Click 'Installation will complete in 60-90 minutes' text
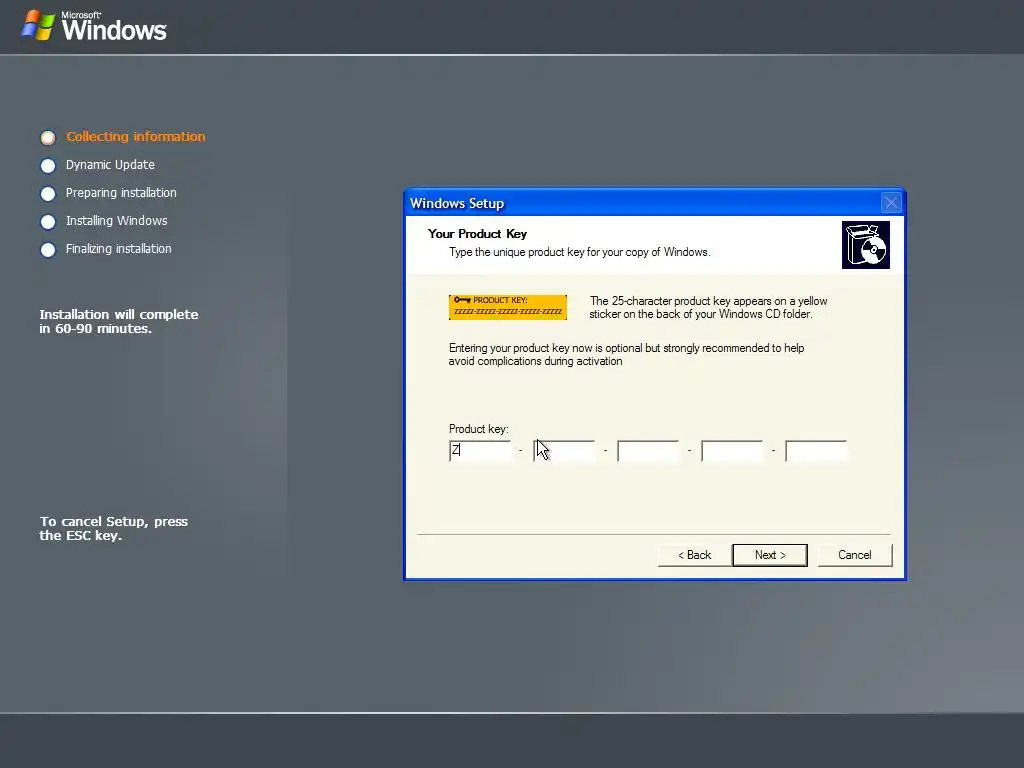Screen dimensions: 1024x768 pyautogui.click(x=119, y=321)
